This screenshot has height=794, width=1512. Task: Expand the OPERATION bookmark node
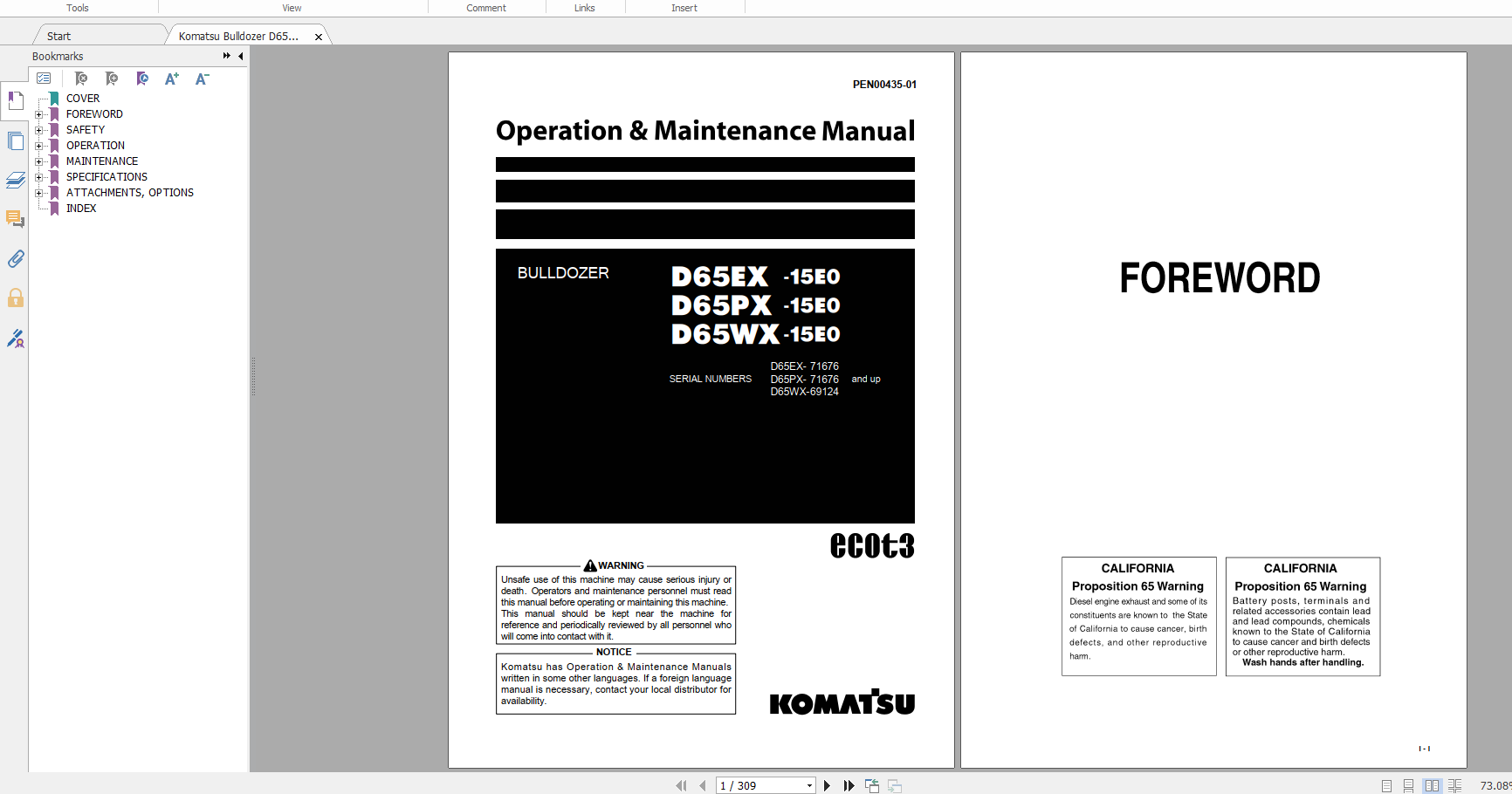tap(38, 146)
